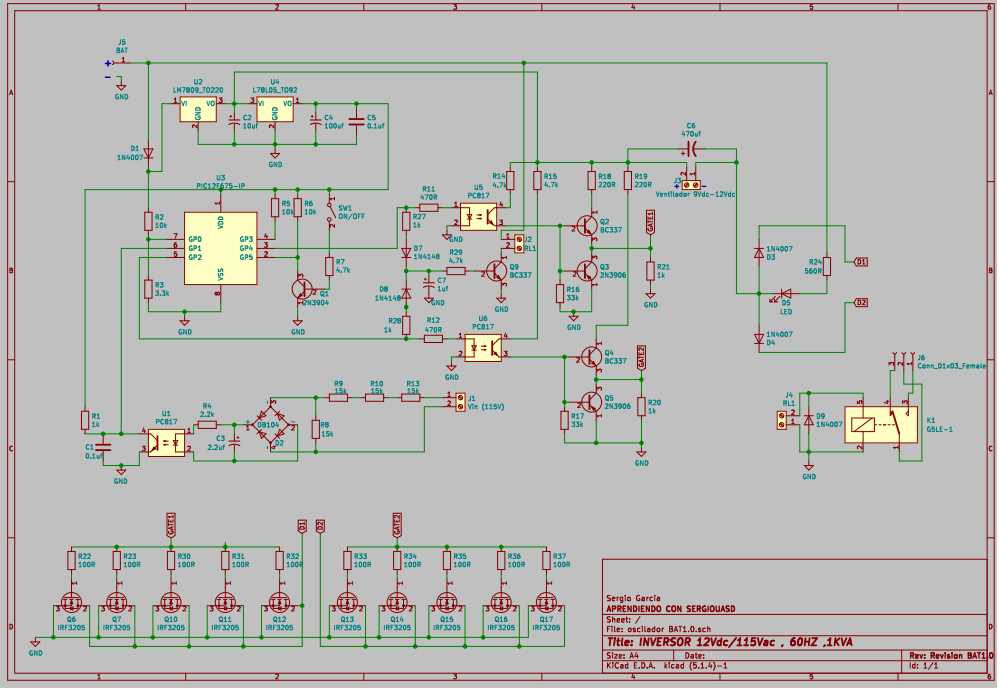Click the 'R11 470R' resistor label

(429, 193)
